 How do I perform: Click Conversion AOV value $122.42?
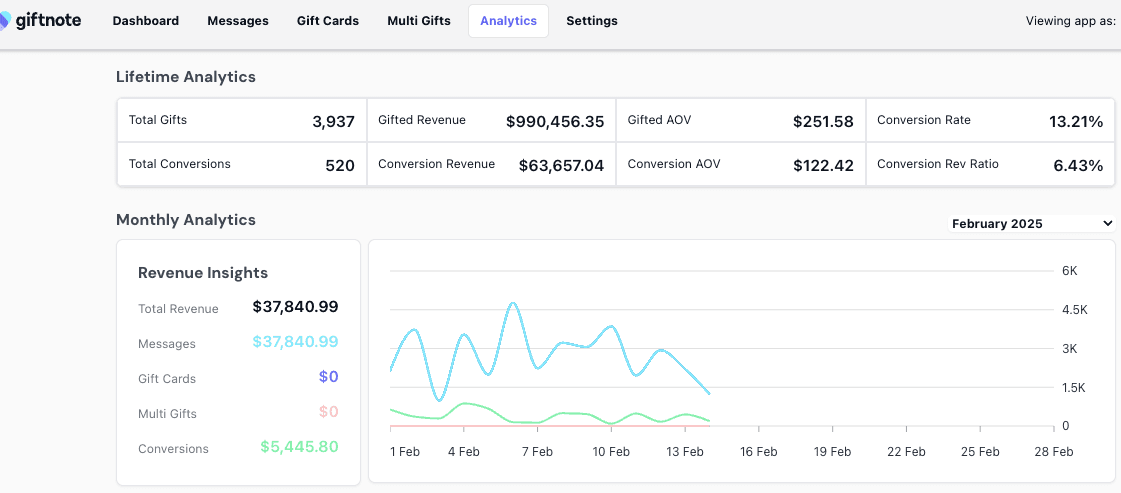pos(824,166)
